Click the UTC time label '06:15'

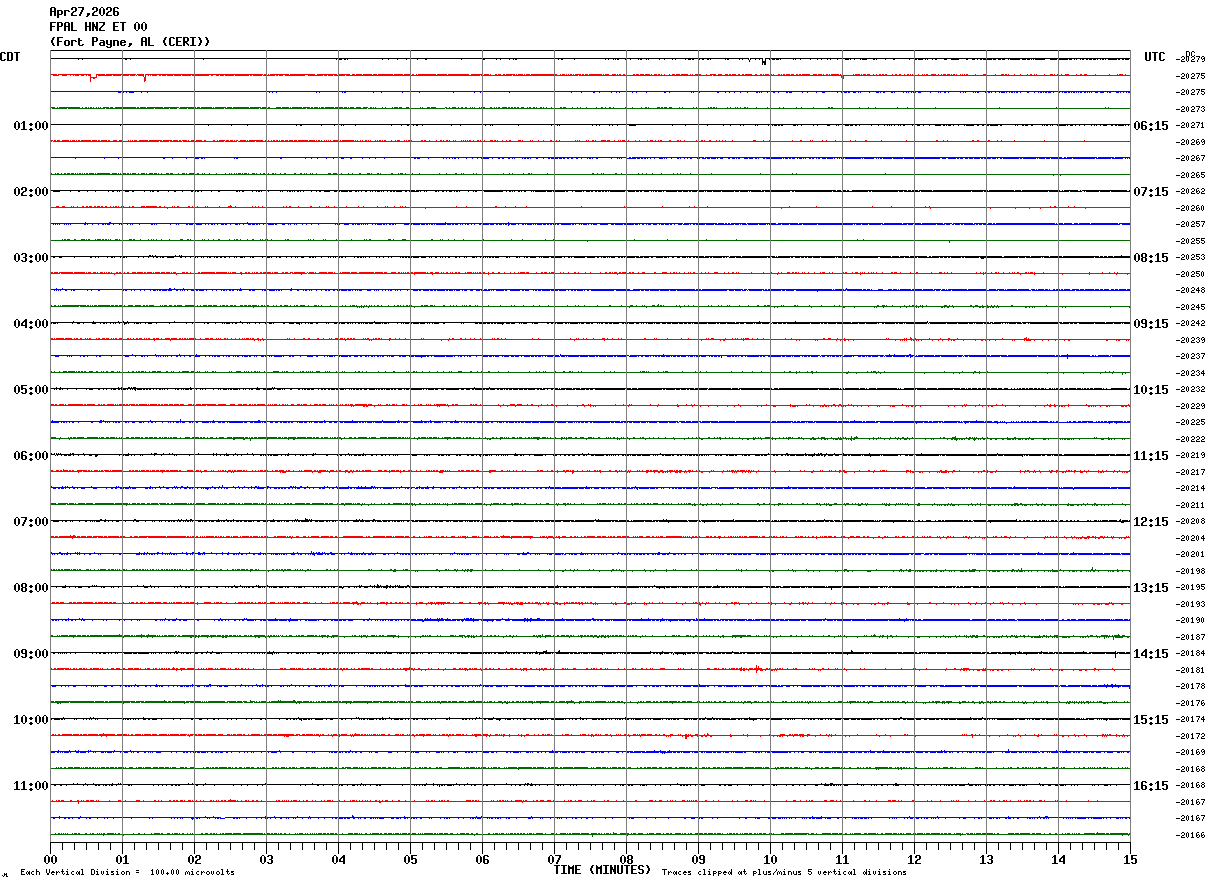[x=1151, y=126]
